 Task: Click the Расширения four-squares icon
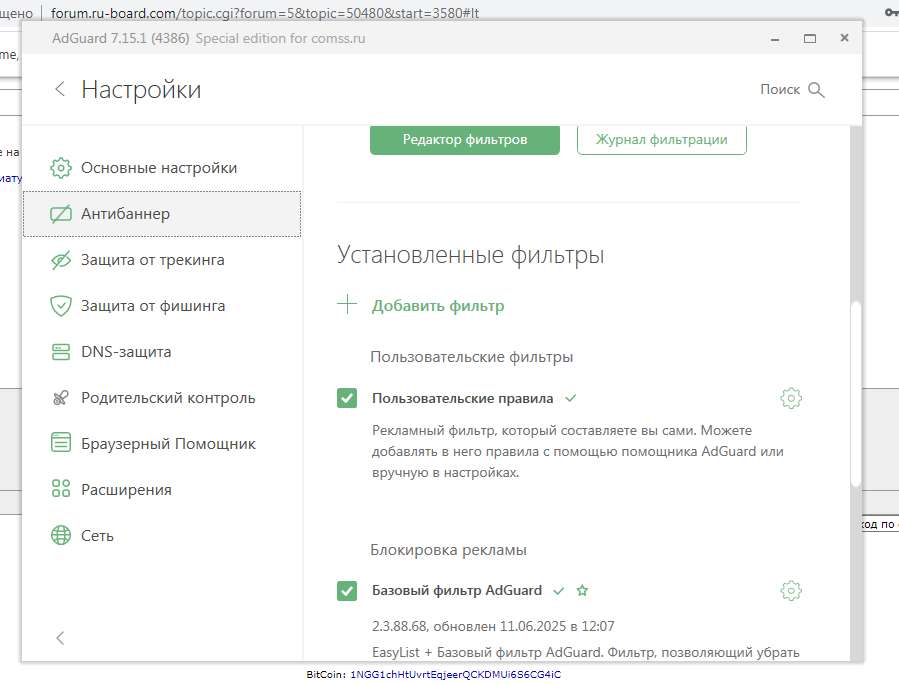pos(61,489)
